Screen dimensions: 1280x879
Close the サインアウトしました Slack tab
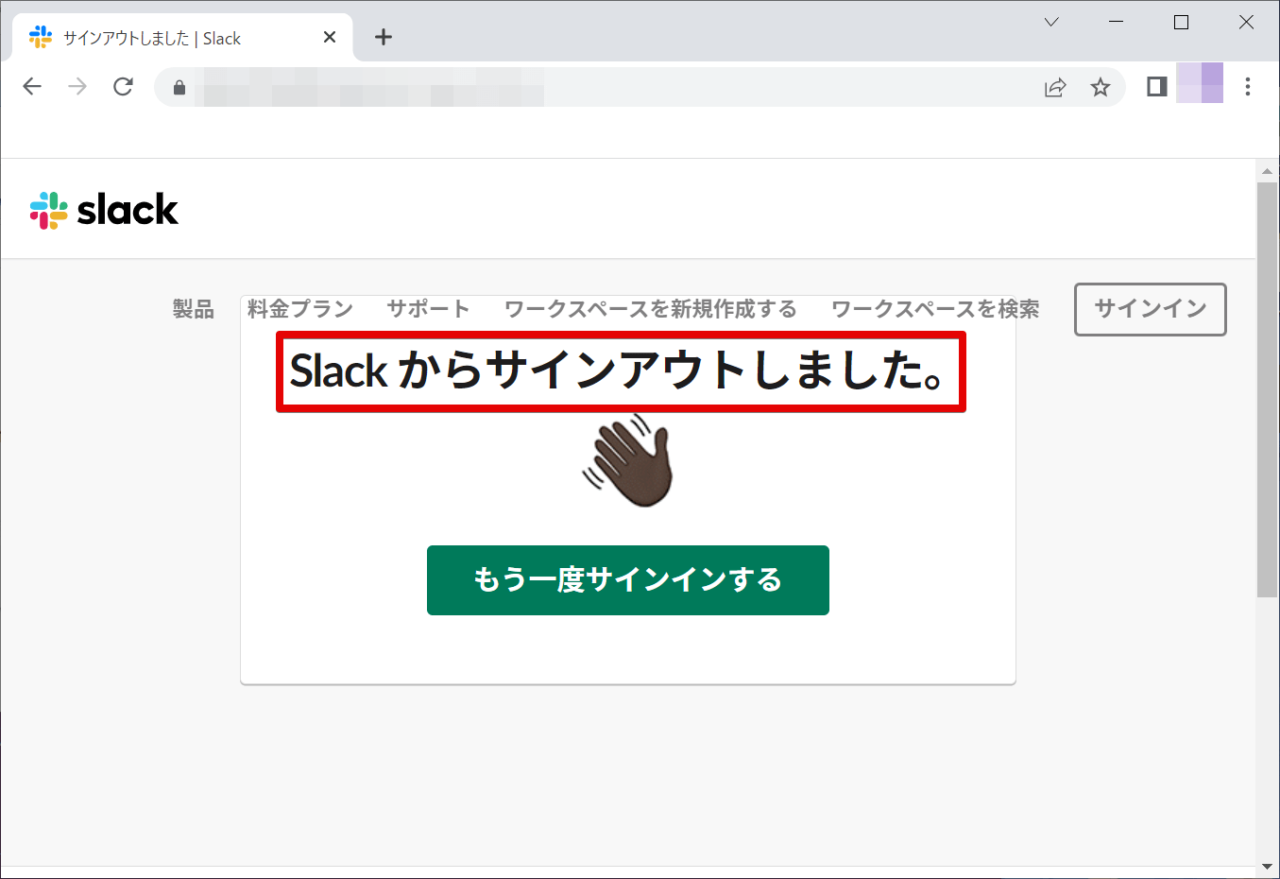coord(330,38)
